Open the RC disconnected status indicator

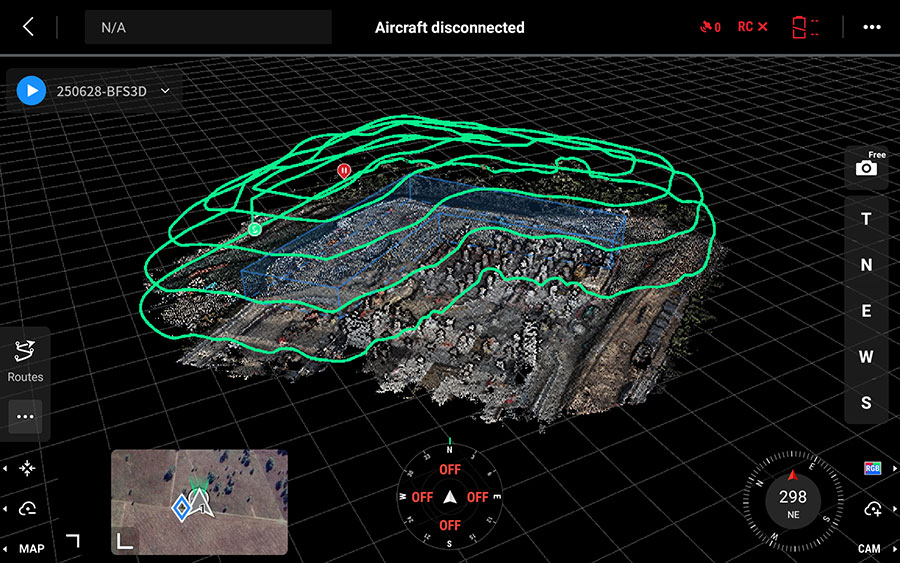[x=752, y=27]
